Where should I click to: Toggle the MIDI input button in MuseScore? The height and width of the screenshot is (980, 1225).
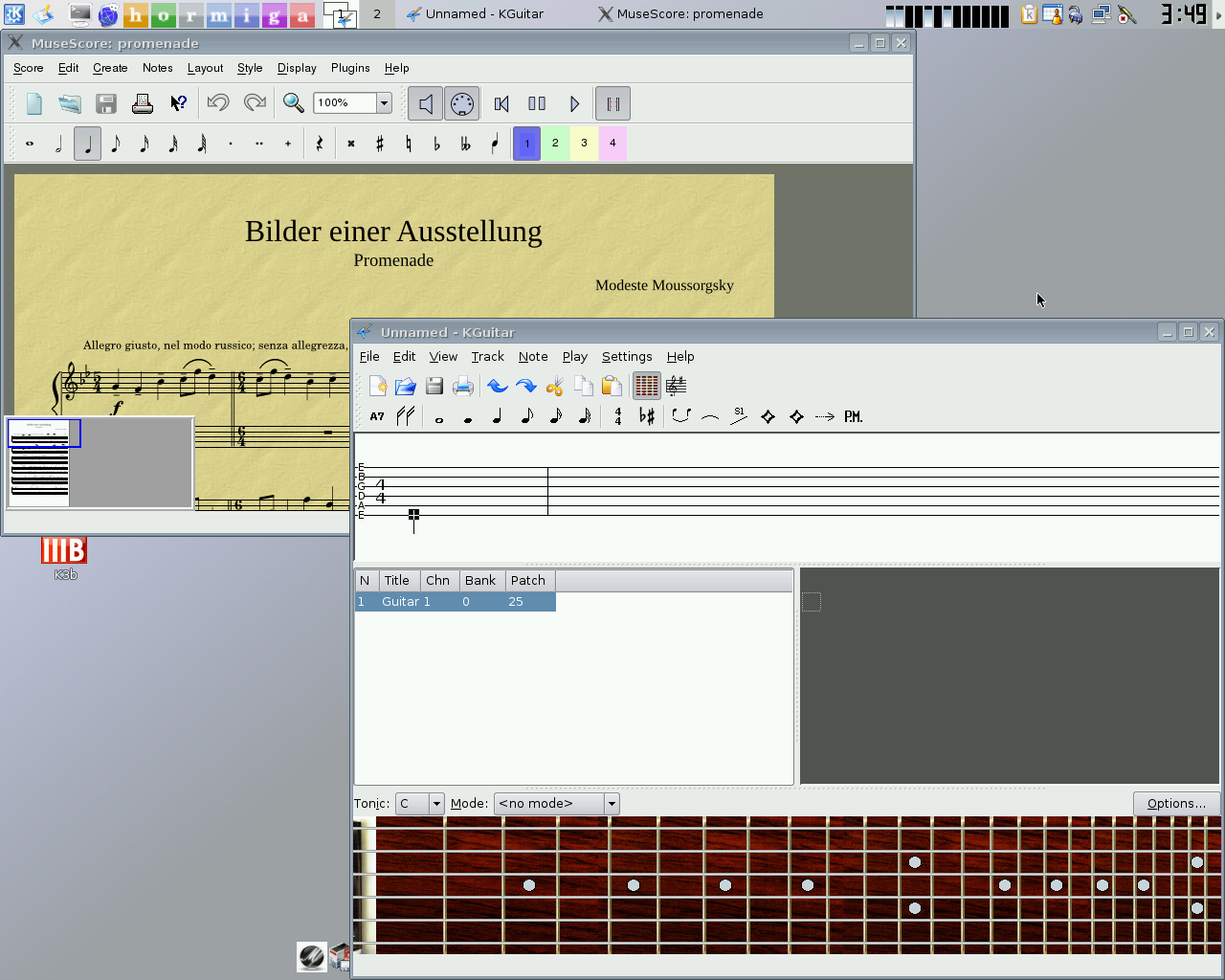point(462,103)
